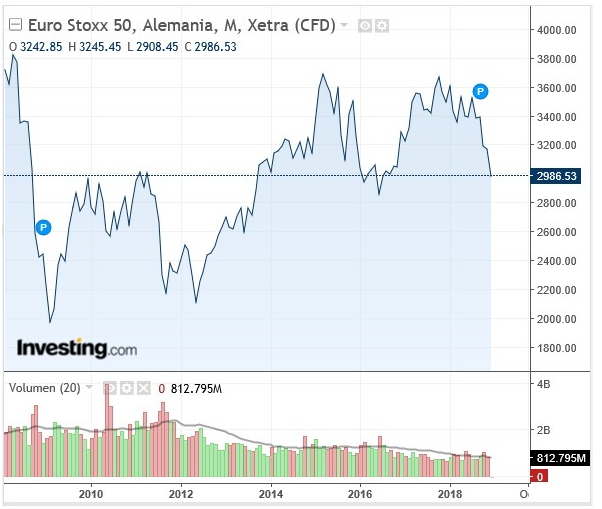Click the 2014 label on time axis
The image size is (602, 509).
[271, 494]
